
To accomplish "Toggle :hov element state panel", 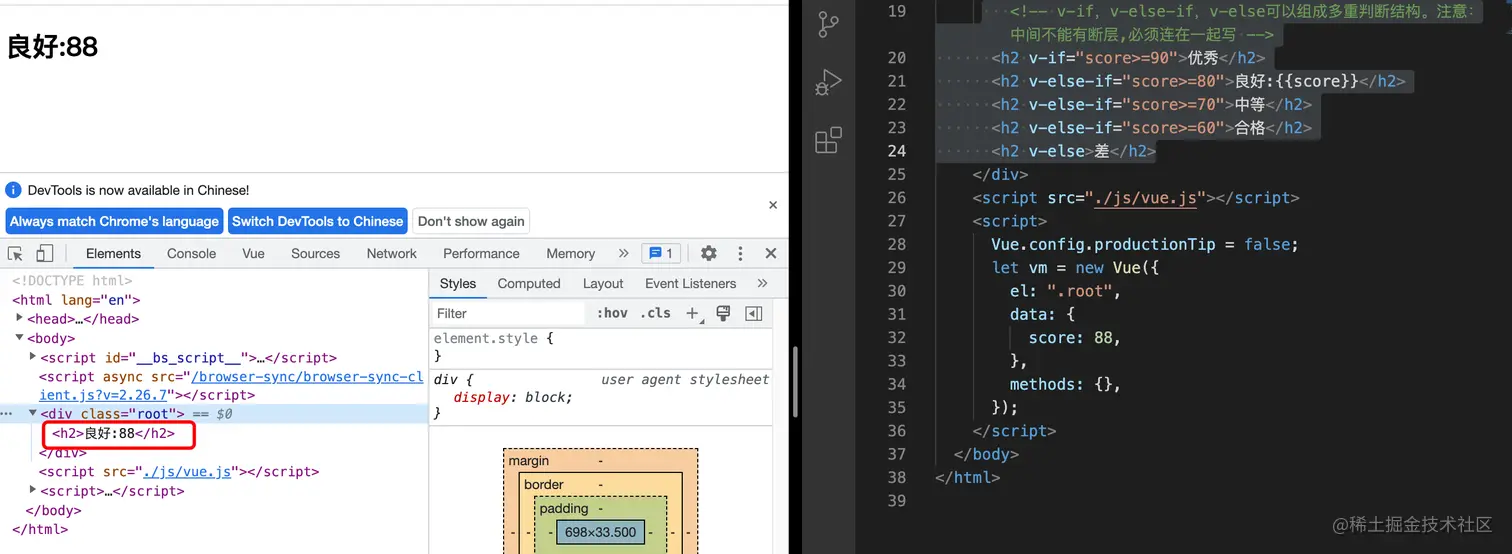I will (612, 313).
